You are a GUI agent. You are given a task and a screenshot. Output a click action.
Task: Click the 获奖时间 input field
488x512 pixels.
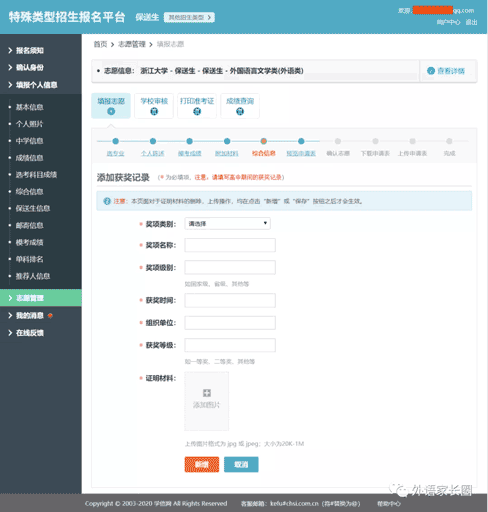point(230,300)
